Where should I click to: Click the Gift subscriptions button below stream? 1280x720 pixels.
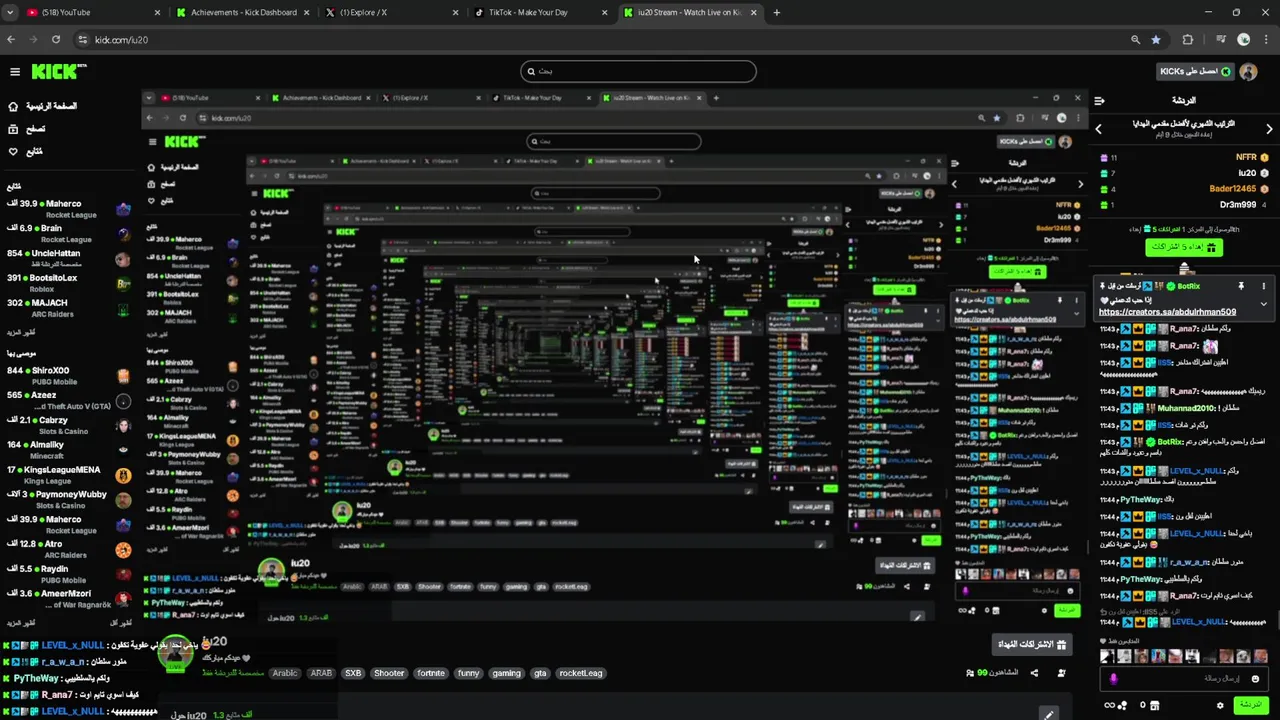coord(1033,644)
